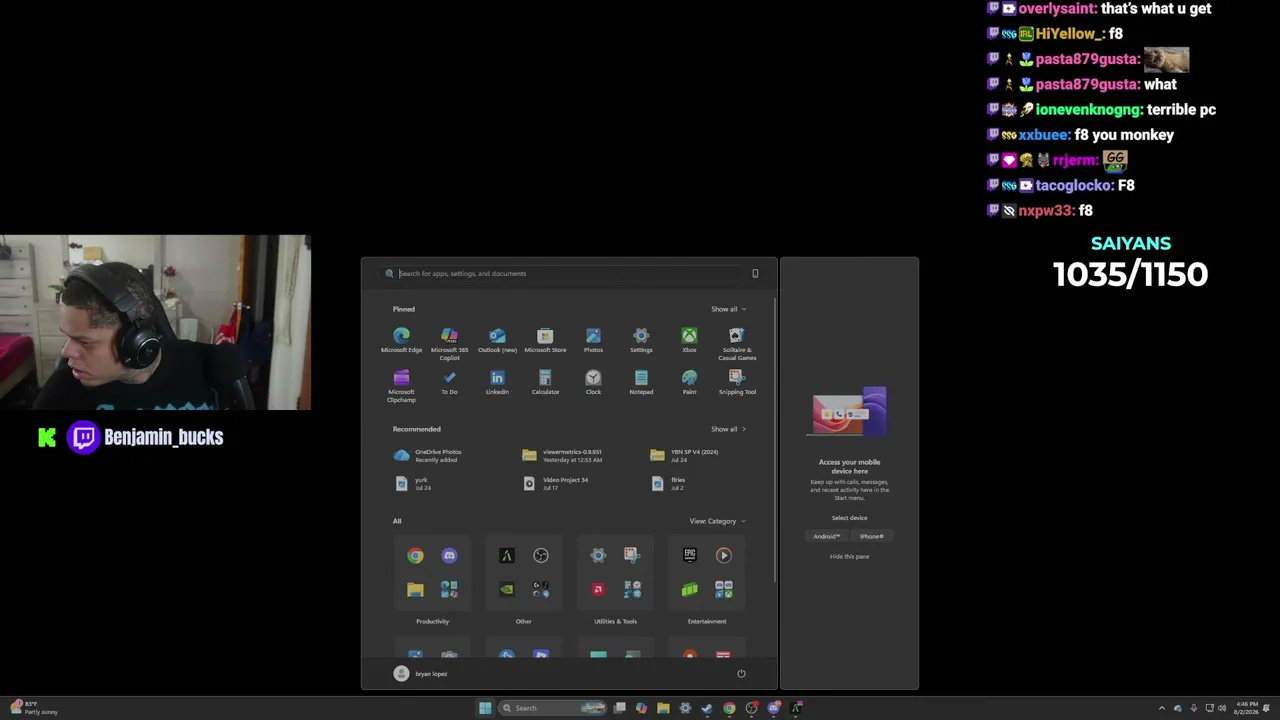The image size is (1280, 720).
Task: Open Video Project 34 recommended file
Action: click(556, 484)
